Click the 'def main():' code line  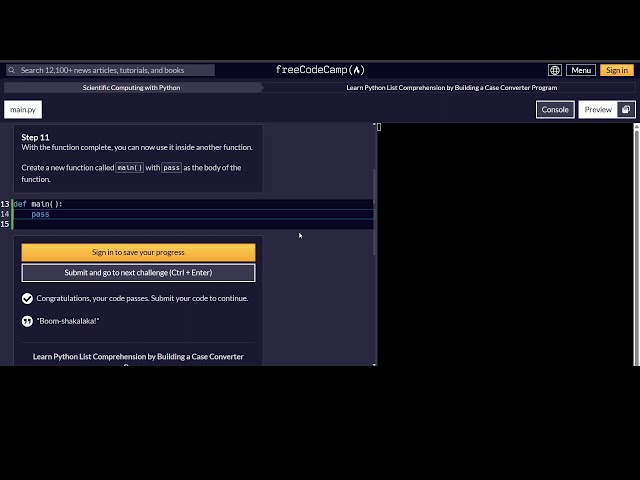pyautogui.click(x=193, y=204)
